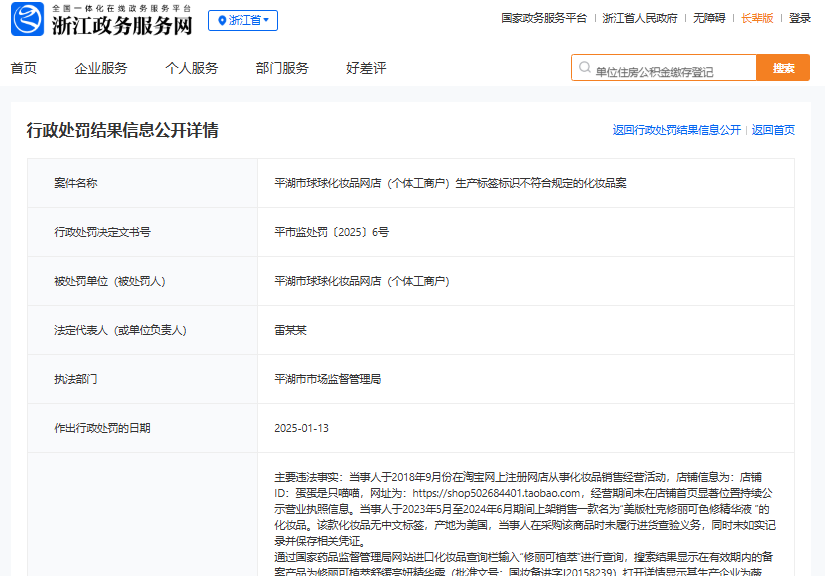Click the 平市监处罚〔2025〕6号 document number cell

tap(331, 232)
